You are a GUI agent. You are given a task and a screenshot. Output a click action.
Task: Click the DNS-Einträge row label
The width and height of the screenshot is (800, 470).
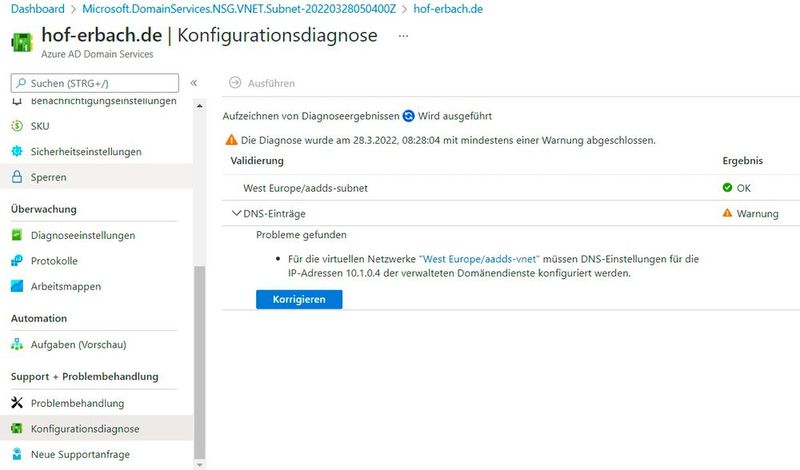click(274, 214)
